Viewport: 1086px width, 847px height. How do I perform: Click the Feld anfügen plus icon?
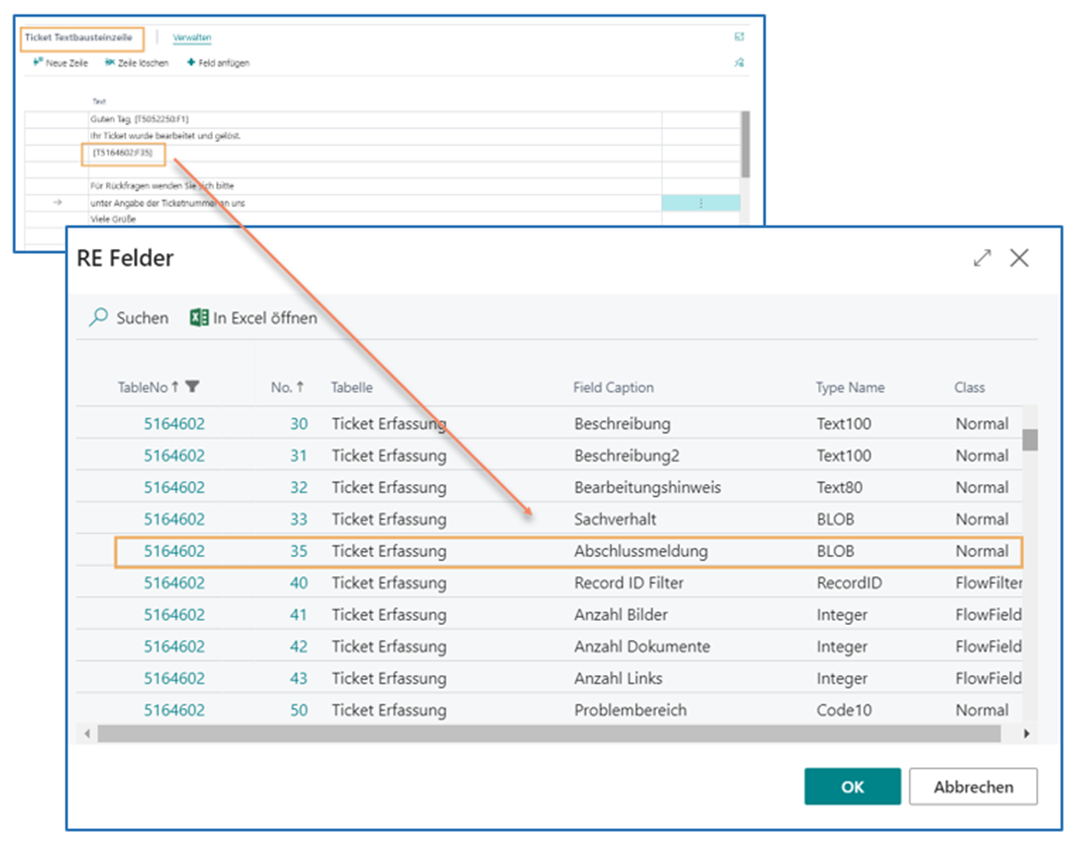pos(191,63)
